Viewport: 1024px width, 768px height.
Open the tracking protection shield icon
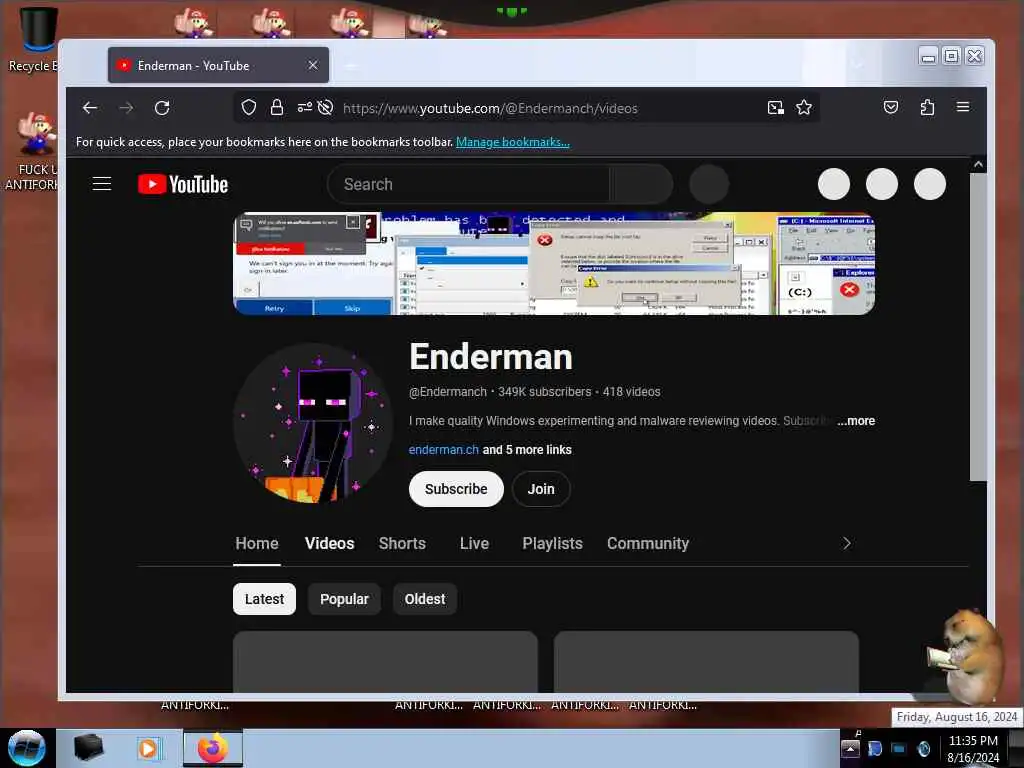pos(249,108)
